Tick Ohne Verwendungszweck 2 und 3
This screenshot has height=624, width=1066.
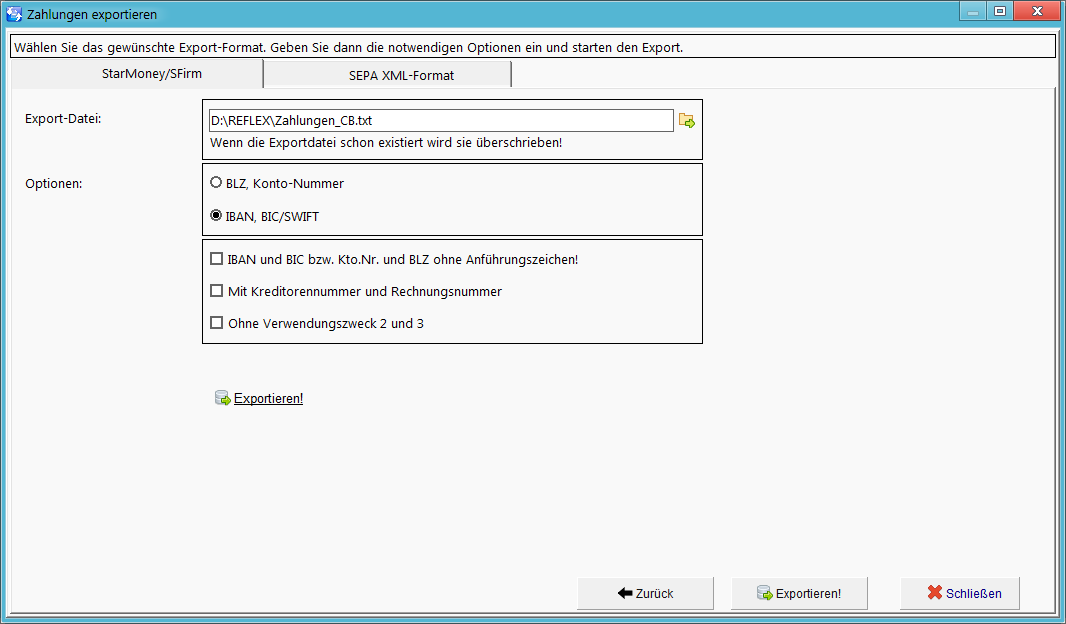click(x=216, y=323)
